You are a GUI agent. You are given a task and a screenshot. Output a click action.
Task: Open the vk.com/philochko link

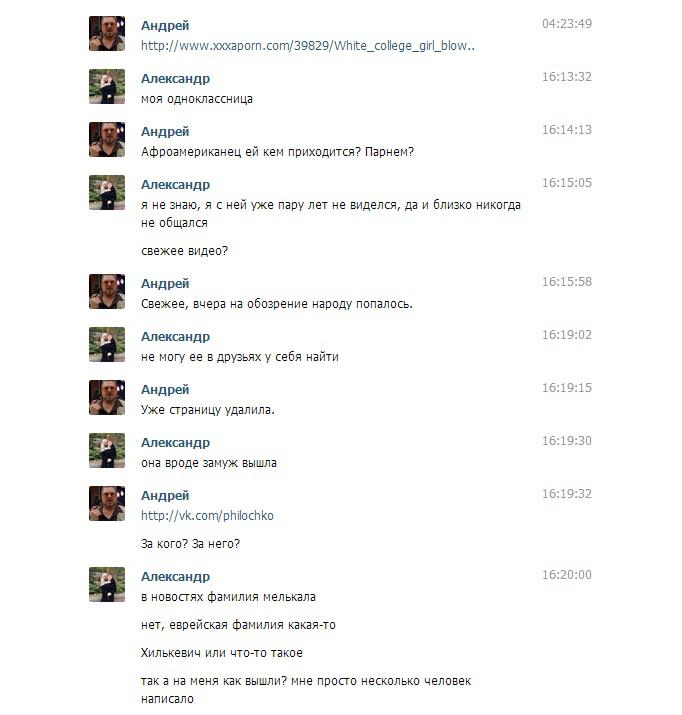tap(207, 515)
